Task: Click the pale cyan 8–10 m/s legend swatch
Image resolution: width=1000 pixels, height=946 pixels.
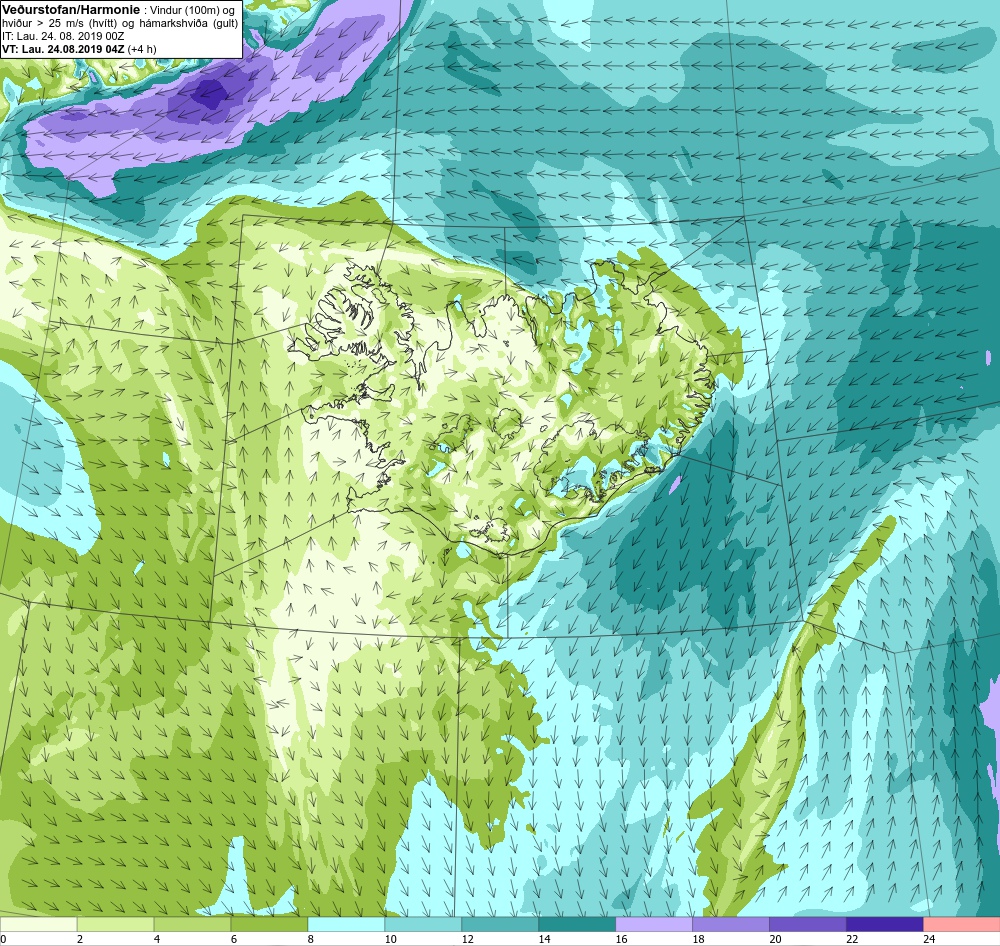Action: pos(346,924)
